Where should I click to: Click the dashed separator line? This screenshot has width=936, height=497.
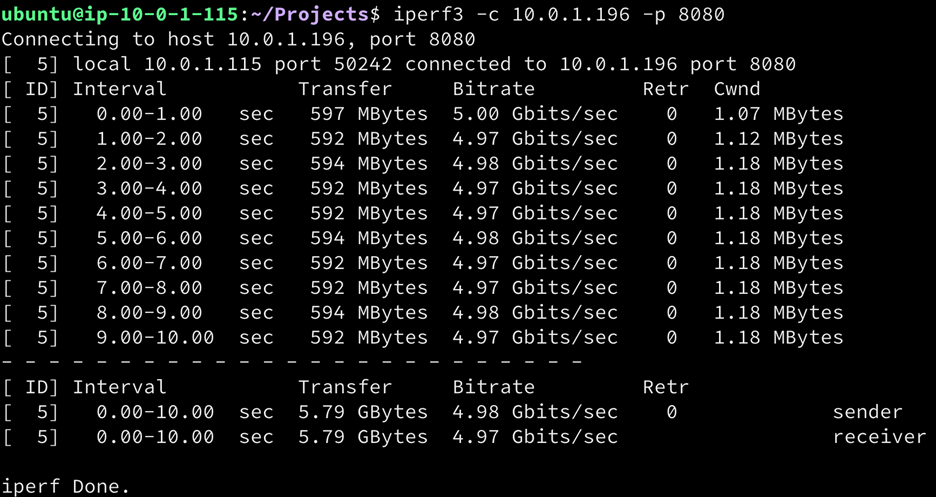292,361
